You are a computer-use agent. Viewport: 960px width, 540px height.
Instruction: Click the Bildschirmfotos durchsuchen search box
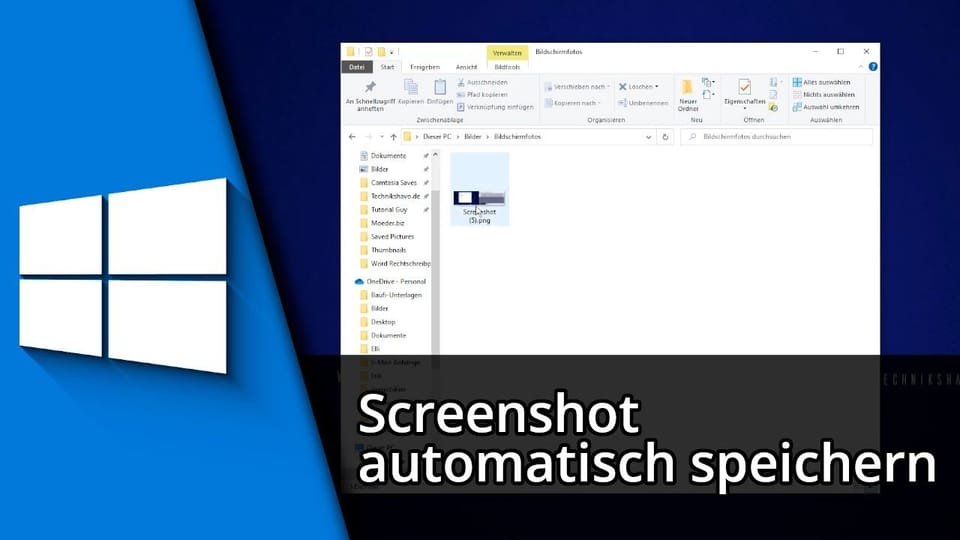pos(776,137)
